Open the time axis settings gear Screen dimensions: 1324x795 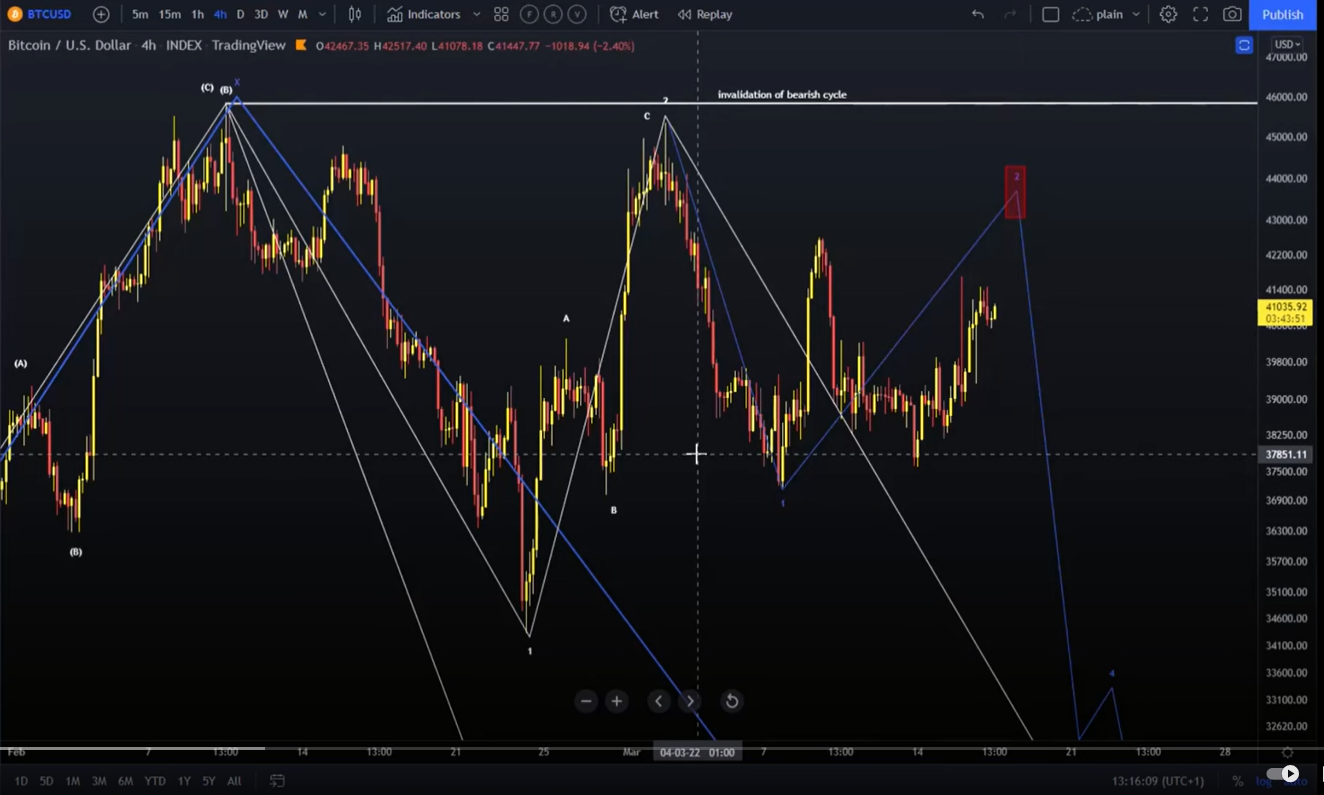pos(1288,752)
